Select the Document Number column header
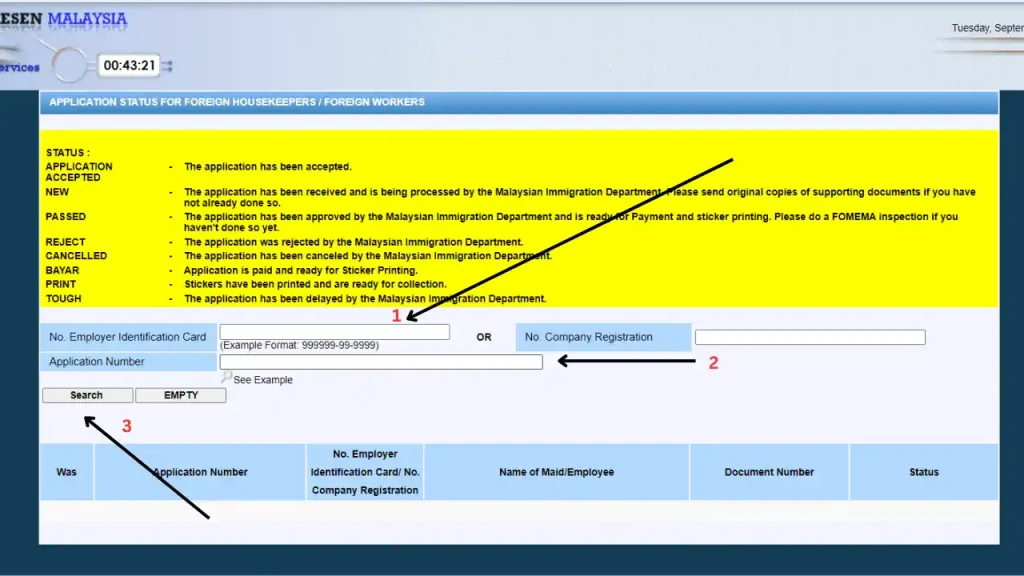 (x=769, y=472)
